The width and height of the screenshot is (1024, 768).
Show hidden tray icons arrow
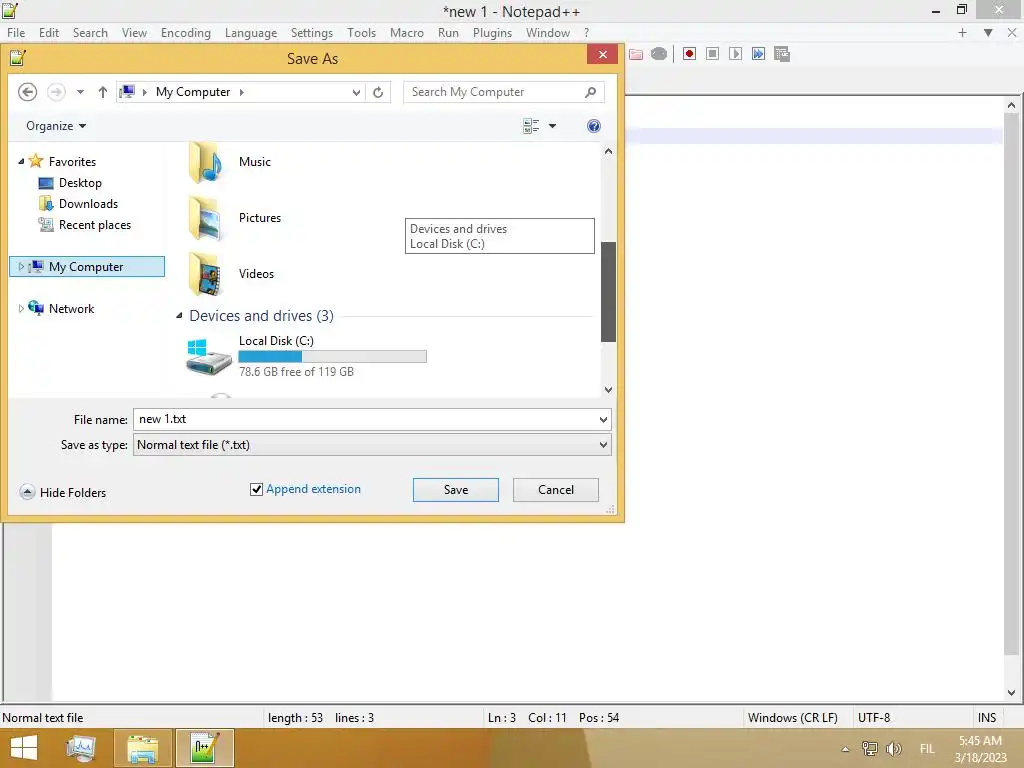pos(845,749)
